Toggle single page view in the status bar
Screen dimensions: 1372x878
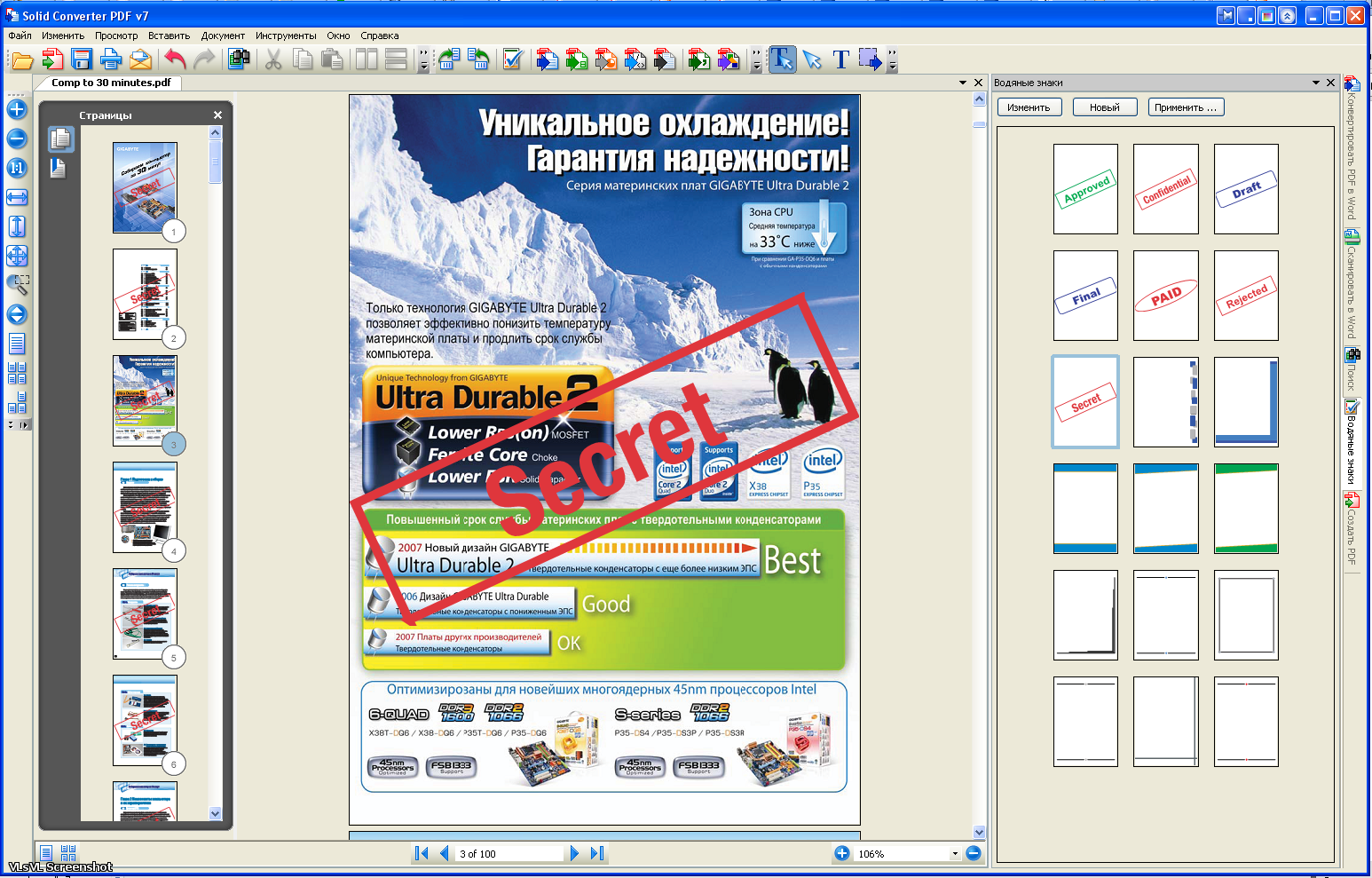(x=47, y=852)
